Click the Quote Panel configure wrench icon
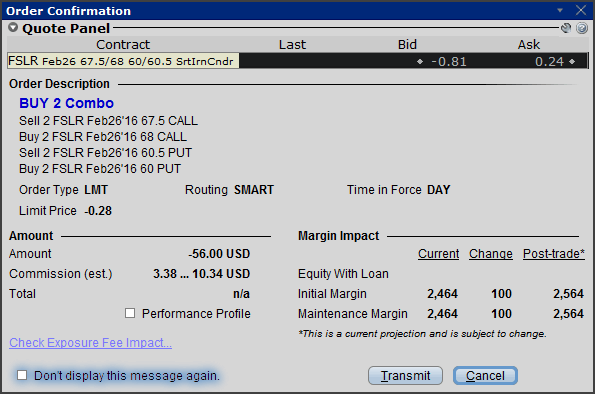595x394 pixels. pos(566,28)
